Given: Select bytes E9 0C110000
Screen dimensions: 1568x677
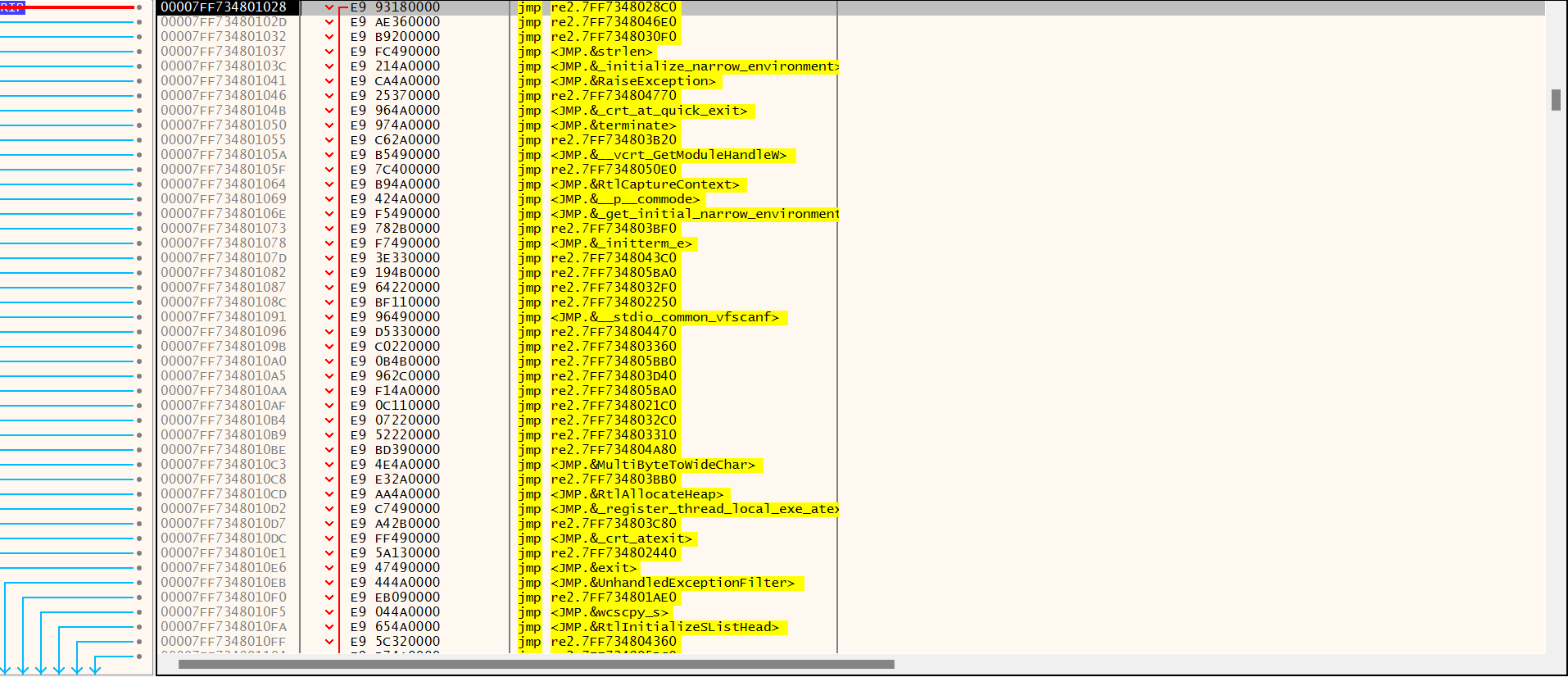Looking at the screenshot, I should (395, 406).
